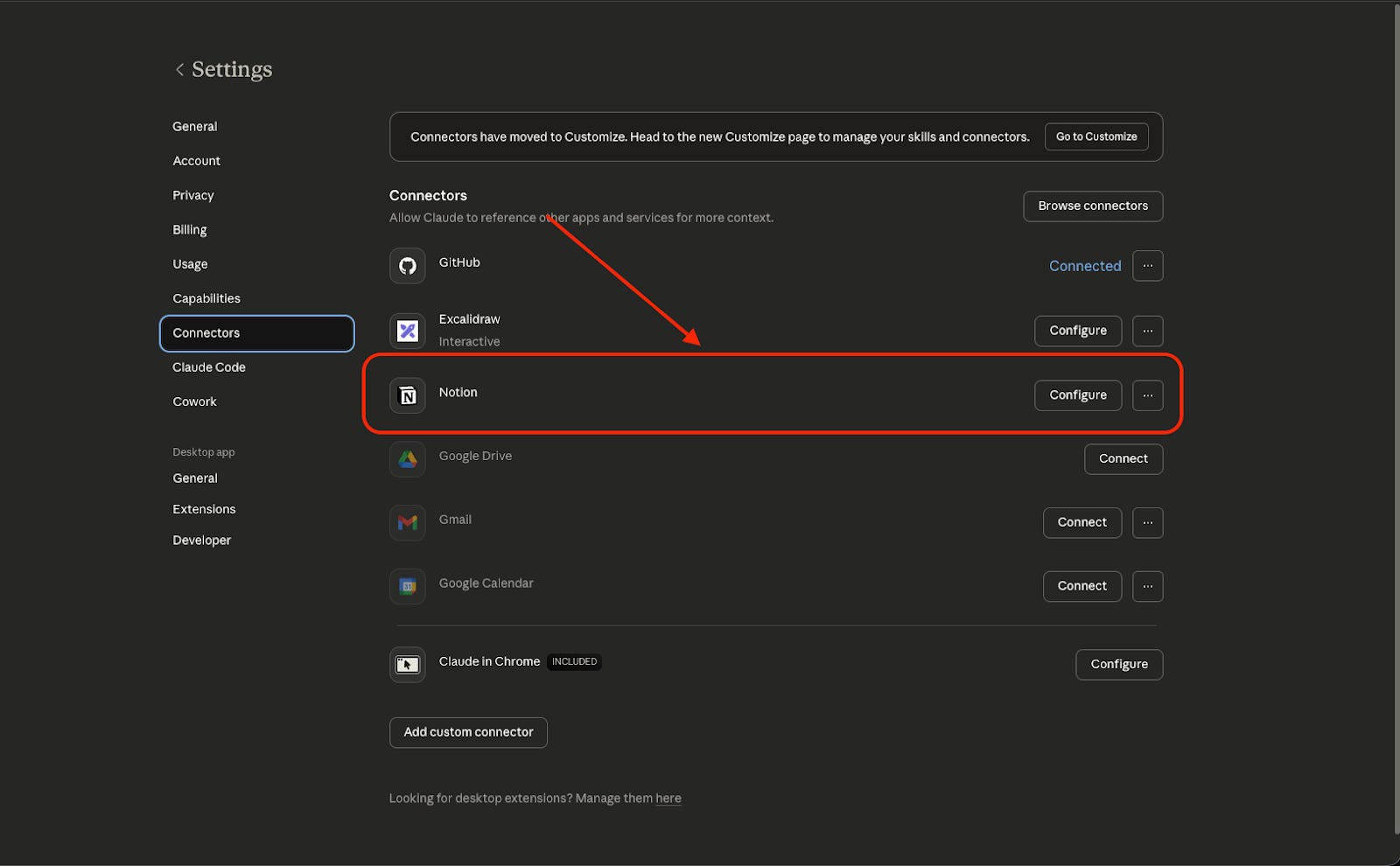Open Claude Code settings
Screen dimensions: 1400x866
pyautogui.click(x=209, y=367)
